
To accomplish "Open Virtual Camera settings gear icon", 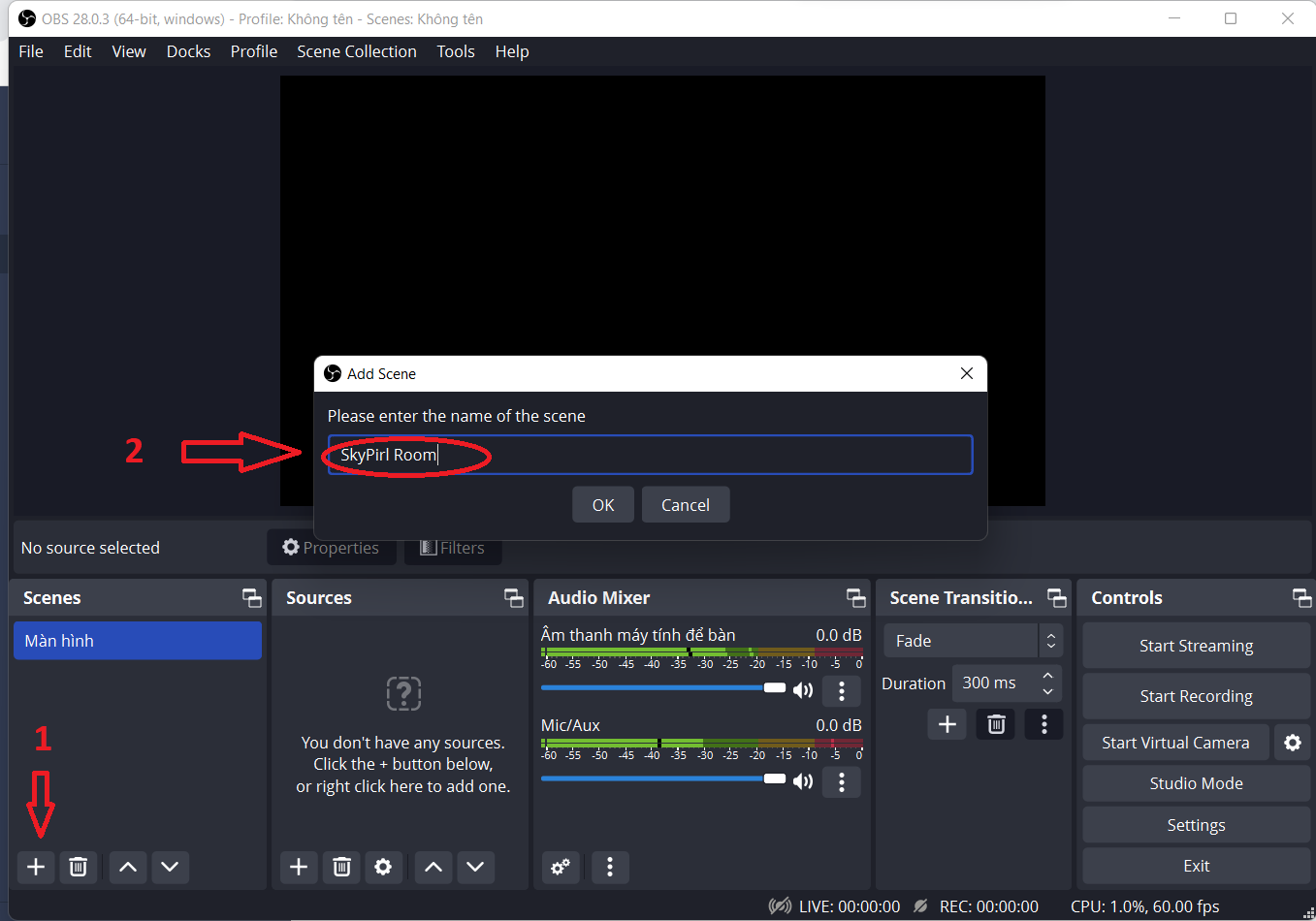I will click(x=1292, y=743).
